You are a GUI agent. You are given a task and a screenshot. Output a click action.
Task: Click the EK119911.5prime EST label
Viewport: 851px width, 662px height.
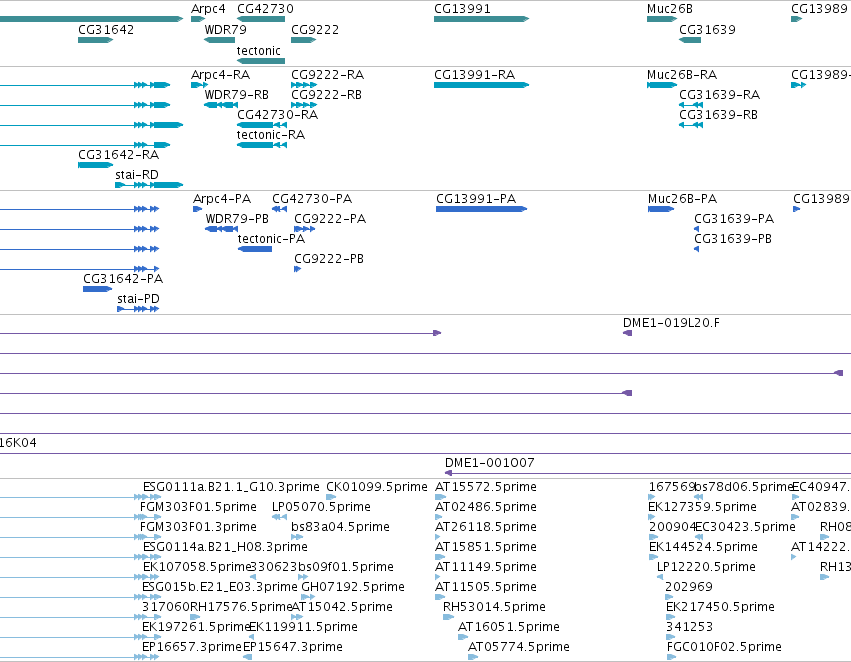click(303, 628)
